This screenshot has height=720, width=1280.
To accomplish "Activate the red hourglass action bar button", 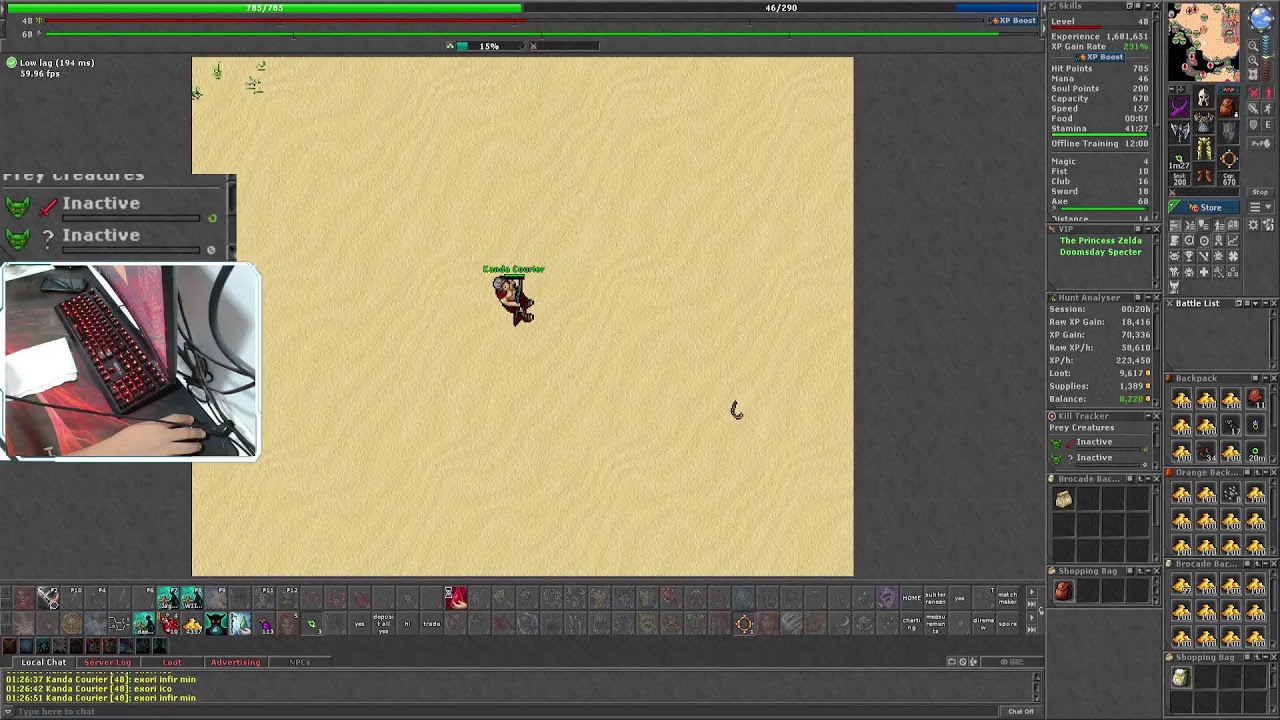I will pos(456,598).
